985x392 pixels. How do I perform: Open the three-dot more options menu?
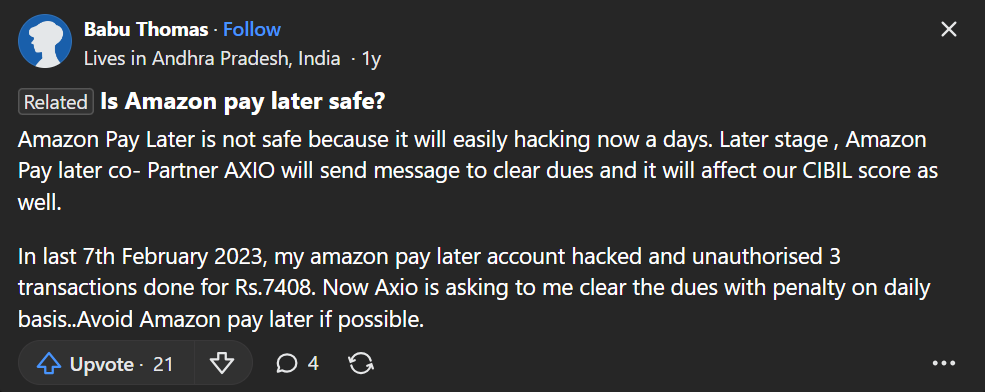944,363
